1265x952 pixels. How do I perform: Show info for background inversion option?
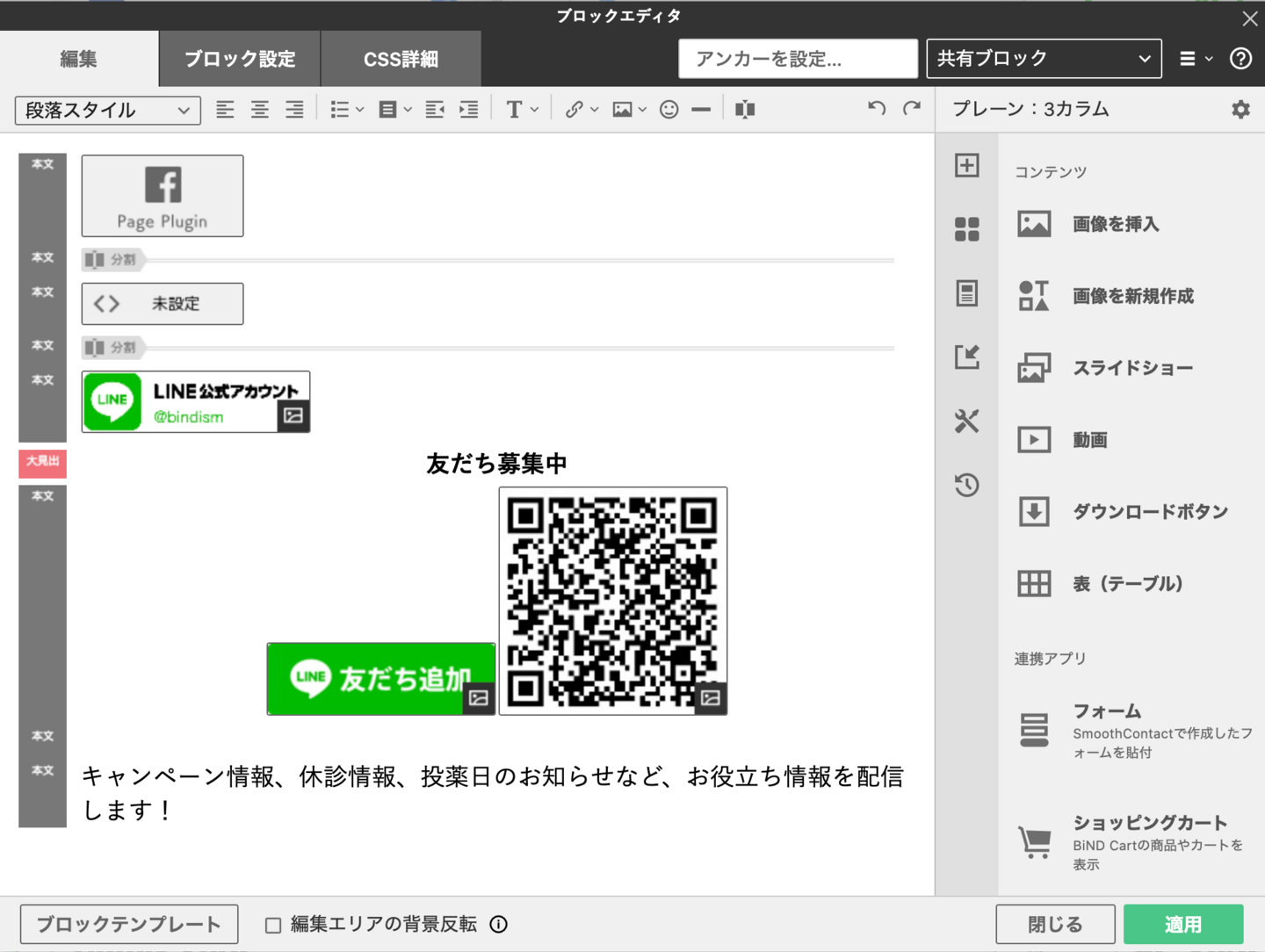[x=499, y=924]
